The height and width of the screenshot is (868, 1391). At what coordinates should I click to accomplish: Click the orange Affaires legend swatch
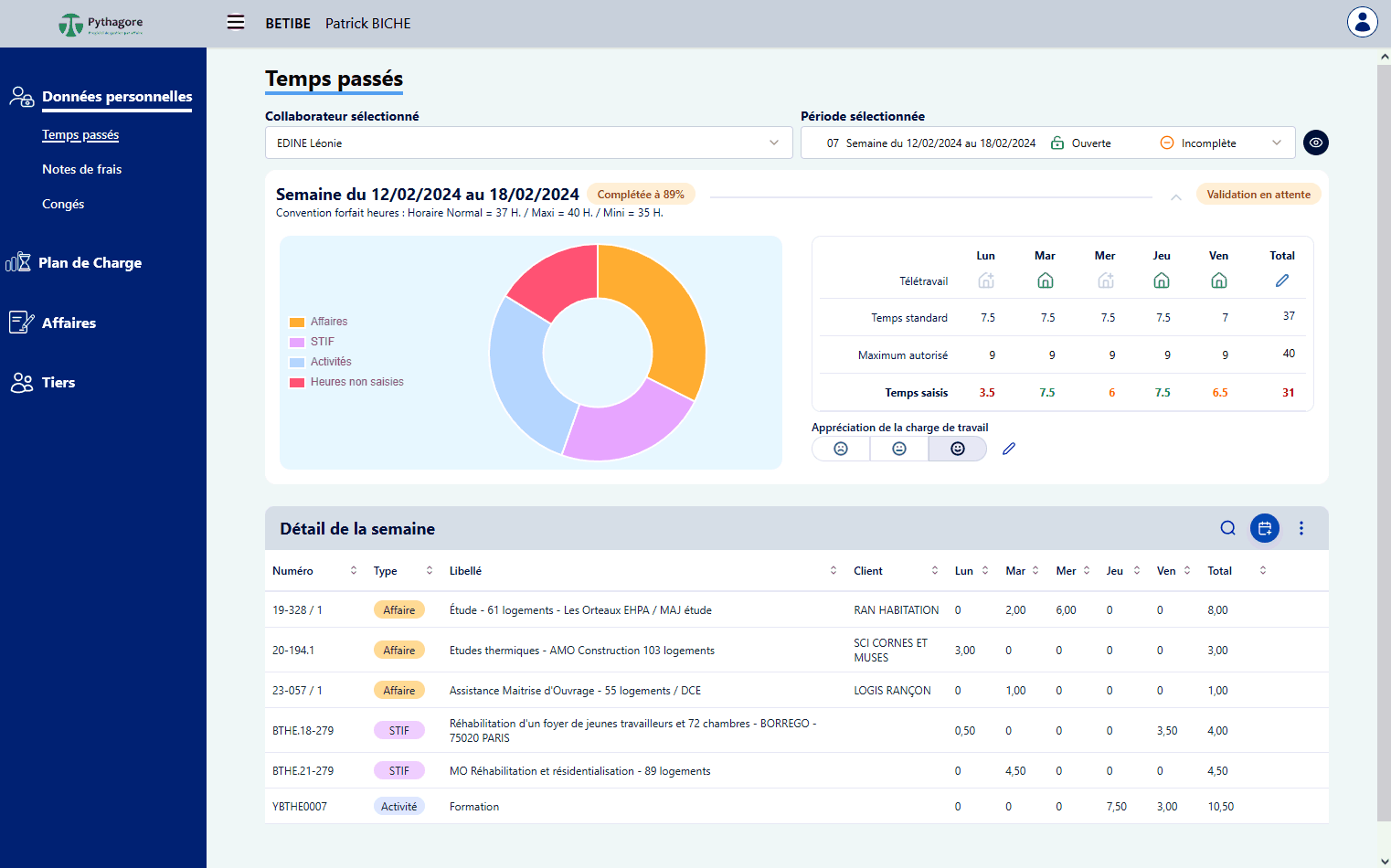(297, 322)
